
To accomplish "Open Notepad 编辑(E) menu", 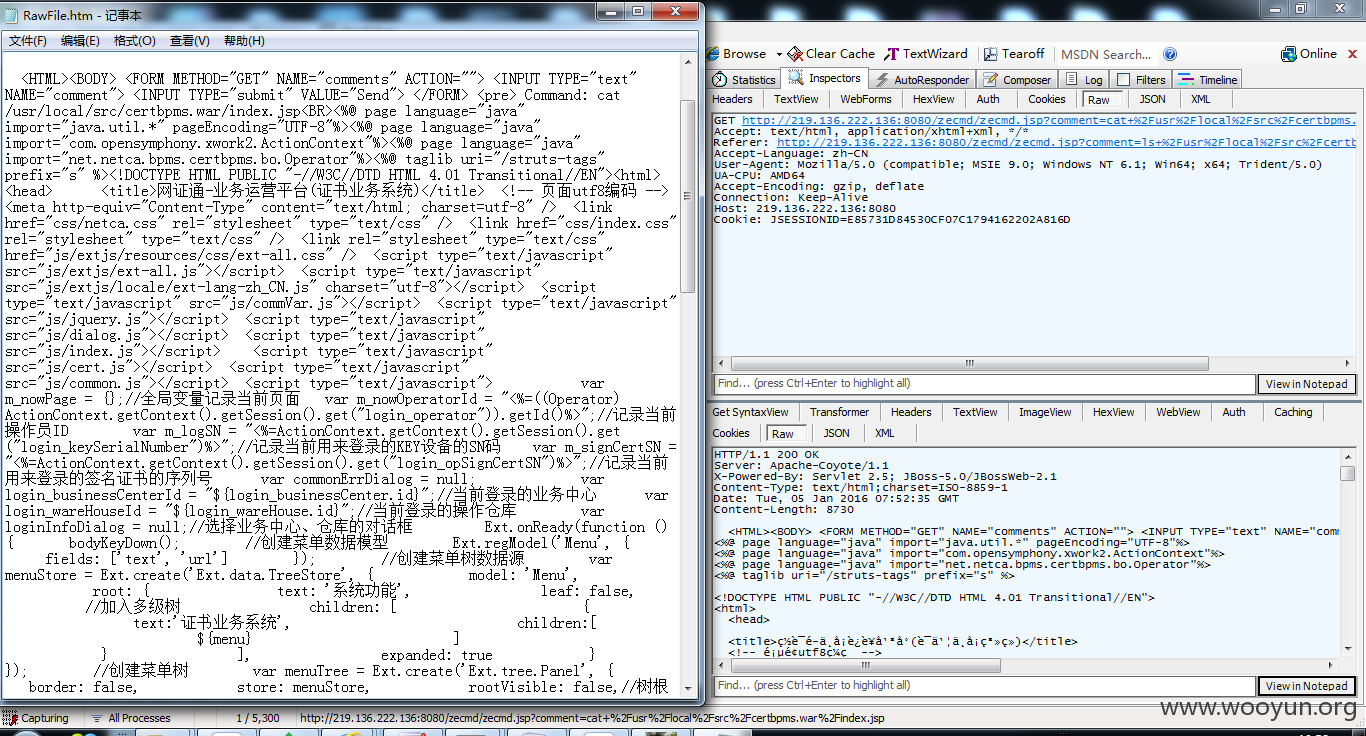I will 80,41.
